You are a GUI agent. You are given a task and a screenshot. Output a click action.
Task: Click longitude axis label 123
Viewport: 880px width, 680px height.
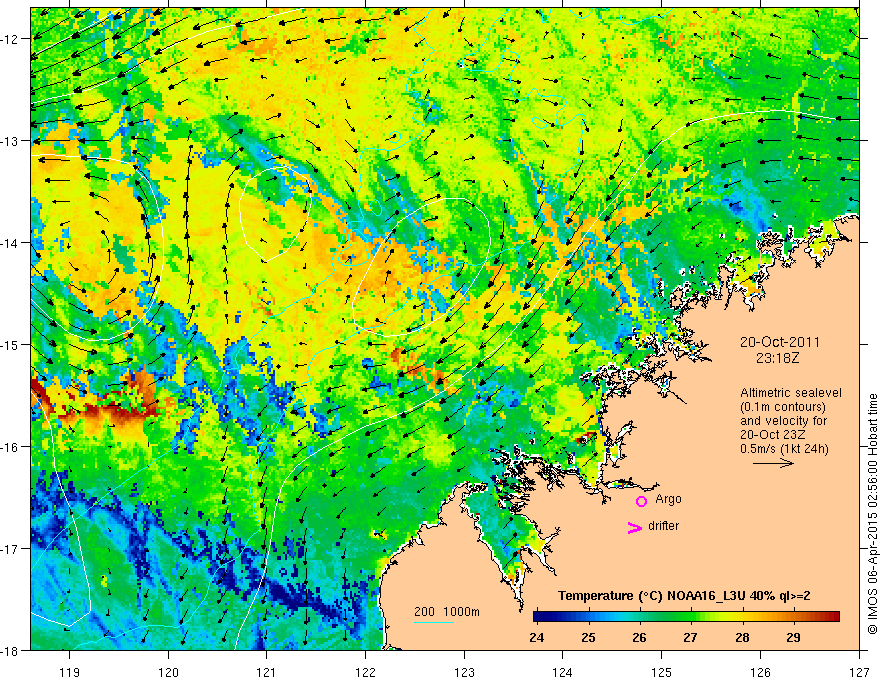(464, 672)
